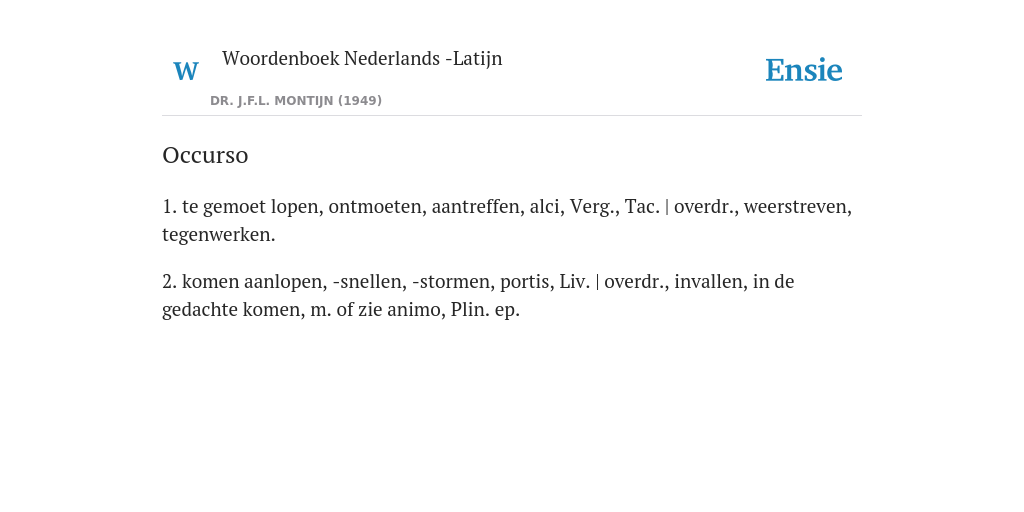This screenshot has width=1024, height=512.
Task: Click author Dr. J.F.L. Montijn (1949)
Action: [296, 101]
